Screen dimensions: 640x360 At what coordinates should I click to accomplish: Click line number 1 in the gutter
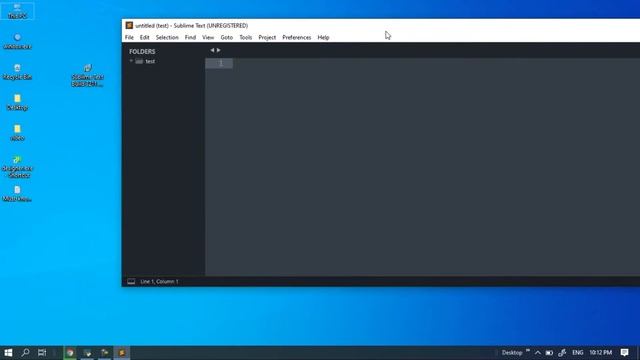pyautogui.click(x=221, y=63)
